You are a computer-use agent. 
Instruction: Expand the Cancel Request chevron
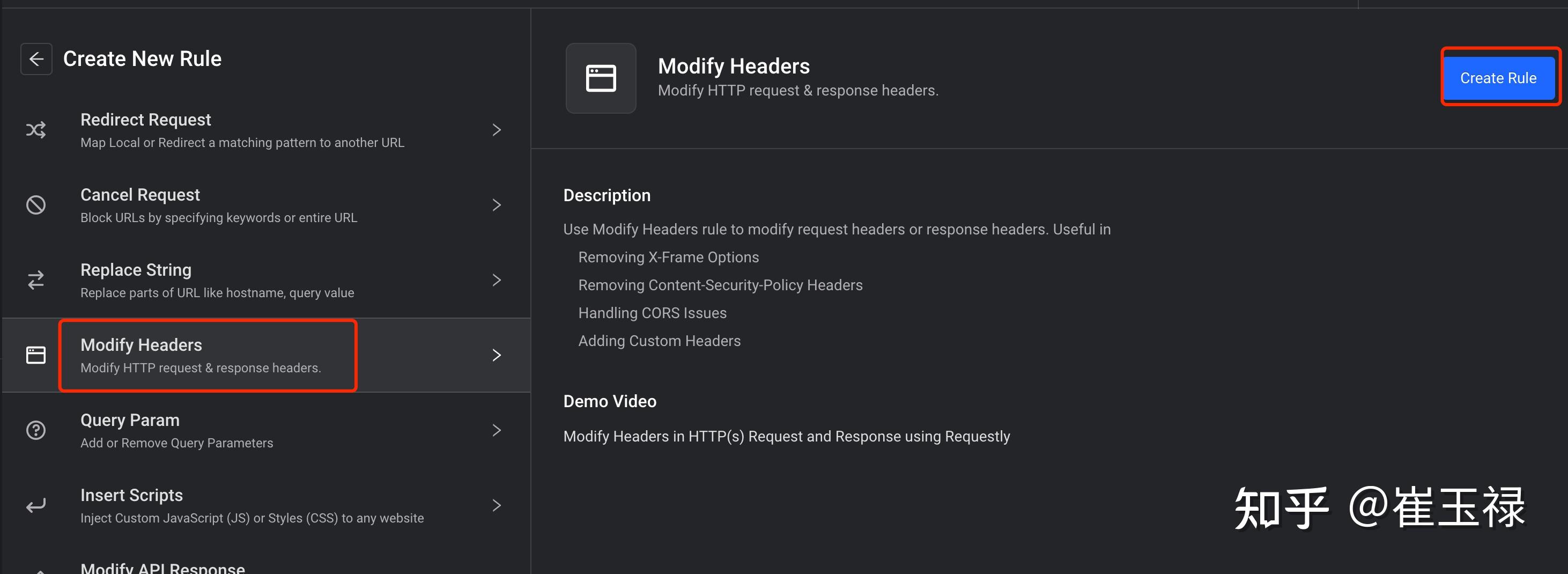tap(496, 205)
